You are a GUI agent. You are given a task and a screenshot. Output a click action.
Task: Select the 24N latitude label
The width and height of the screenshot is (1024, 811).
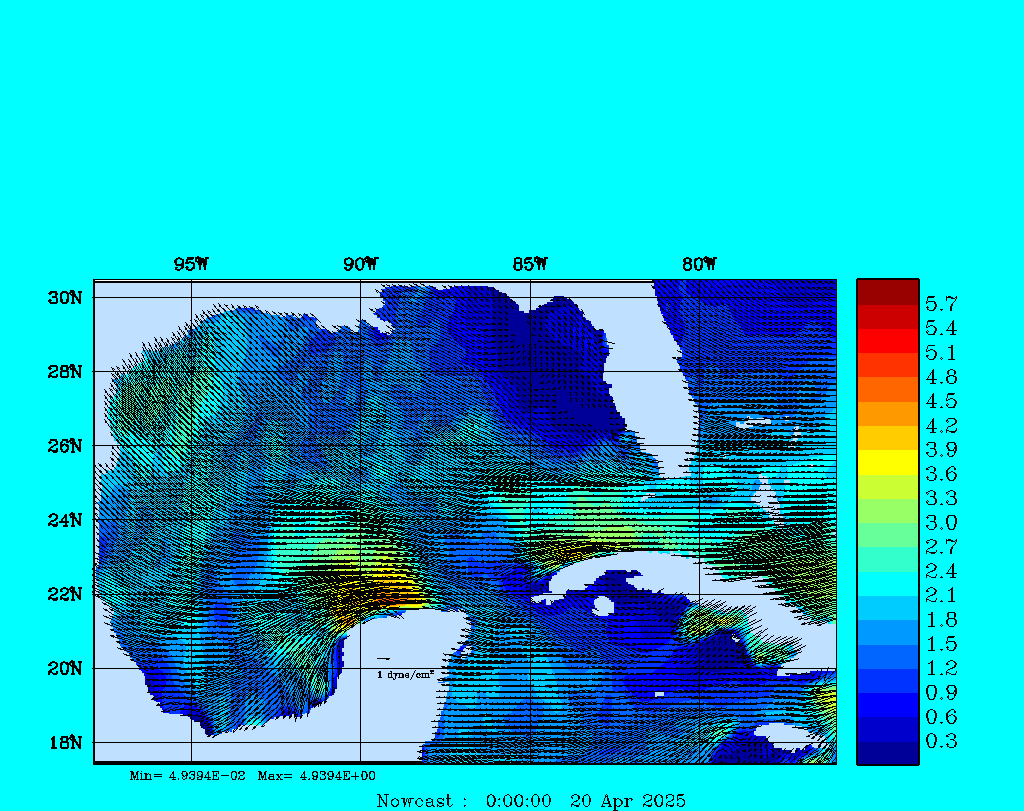click(x=64, y=520)
